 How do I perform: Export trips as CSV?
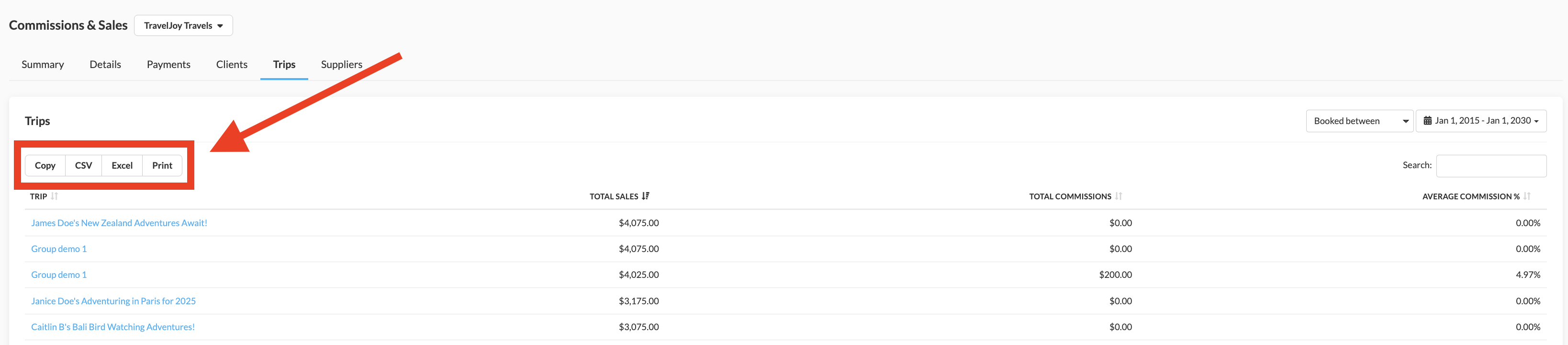pyautogui.click(x=83, y=166)
